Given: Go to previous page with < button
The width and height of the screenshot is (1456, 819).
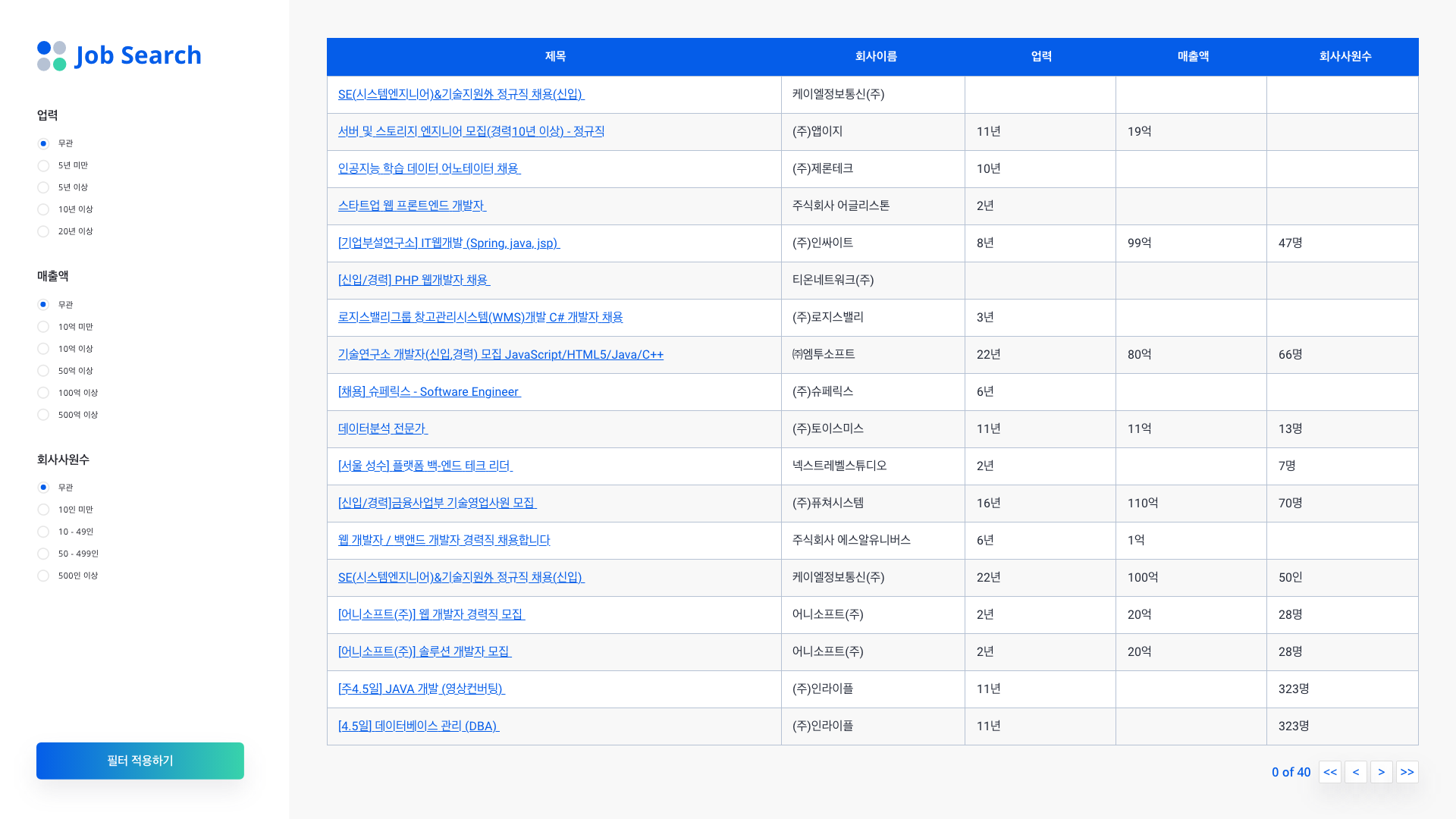Looking at the screenshot, I should pos(1356,772).
